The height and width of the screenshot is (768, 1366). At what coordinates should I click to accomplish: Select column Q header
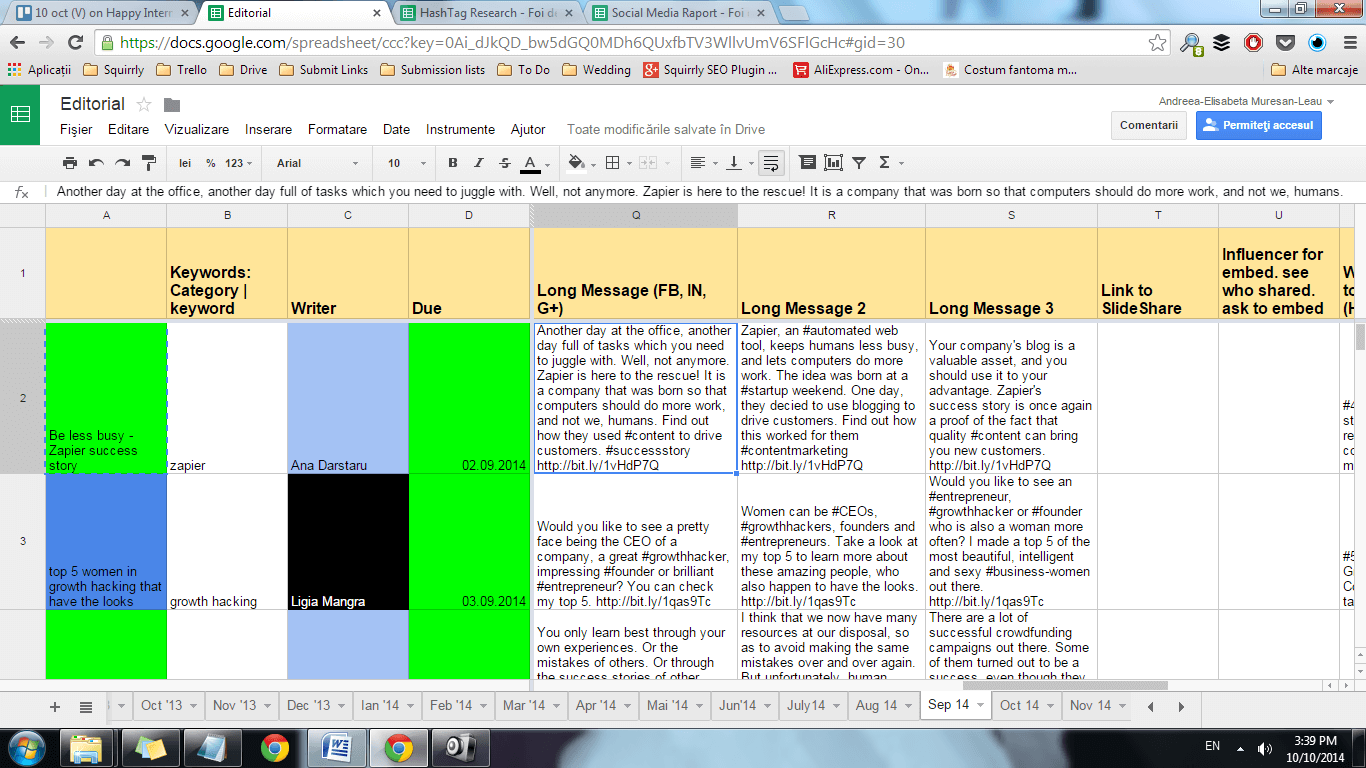tap(635, 215)
